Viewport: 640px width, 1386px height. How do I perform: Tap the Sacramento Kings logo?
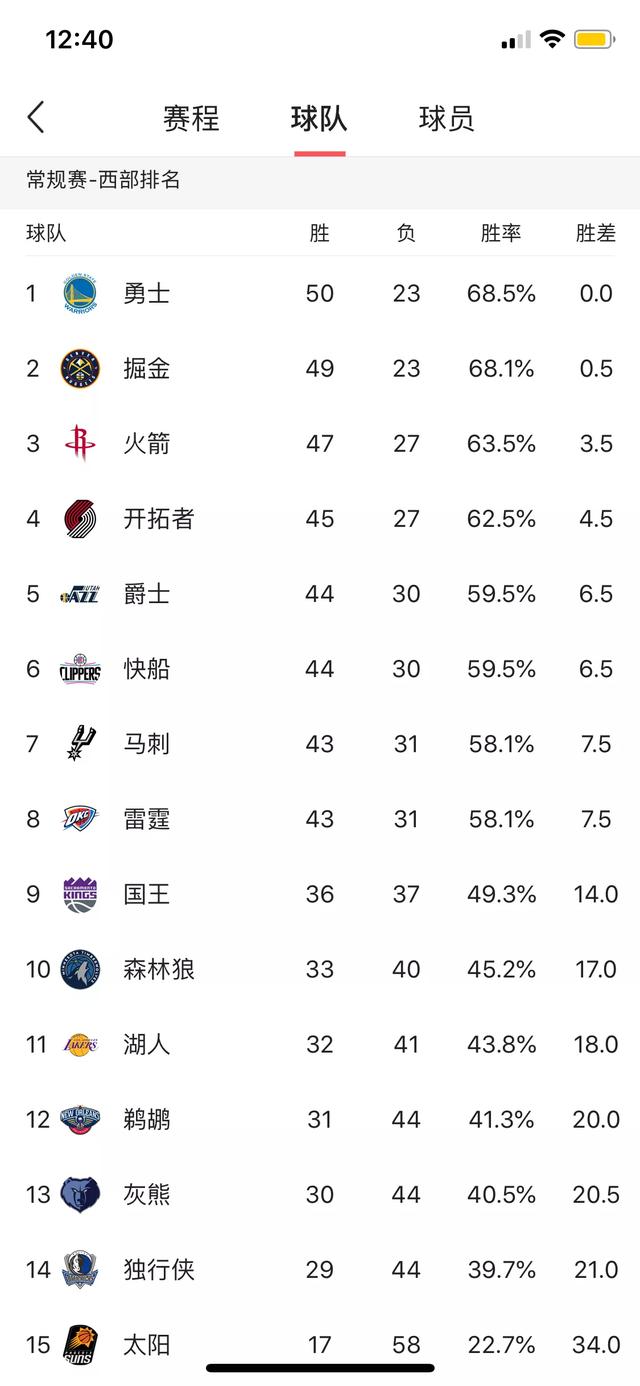pyautogui.click(x=80, y=894)
